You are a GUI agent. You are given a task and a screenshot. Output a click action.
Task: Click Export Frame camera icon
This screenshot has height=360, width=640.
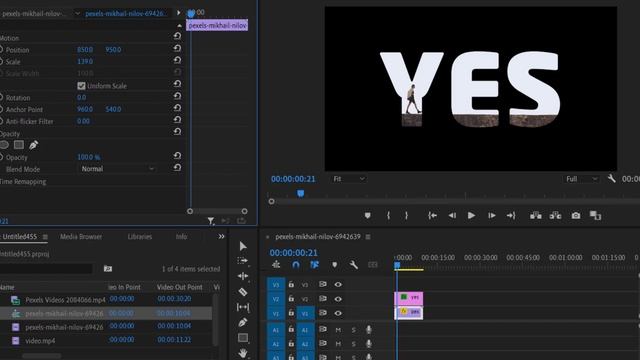(576, 215)
